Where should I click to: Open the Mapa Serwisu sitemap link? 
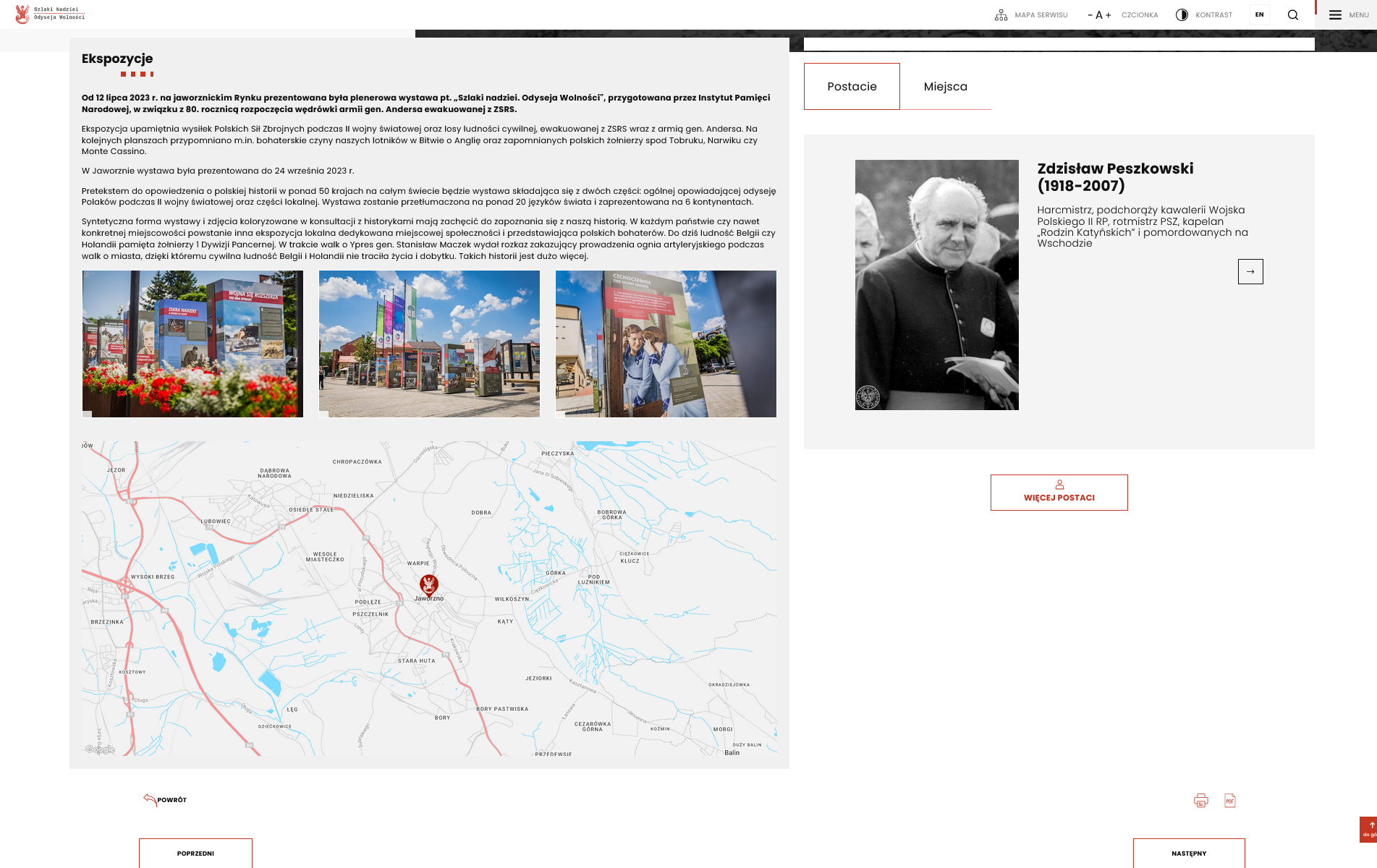[1031, 15]
